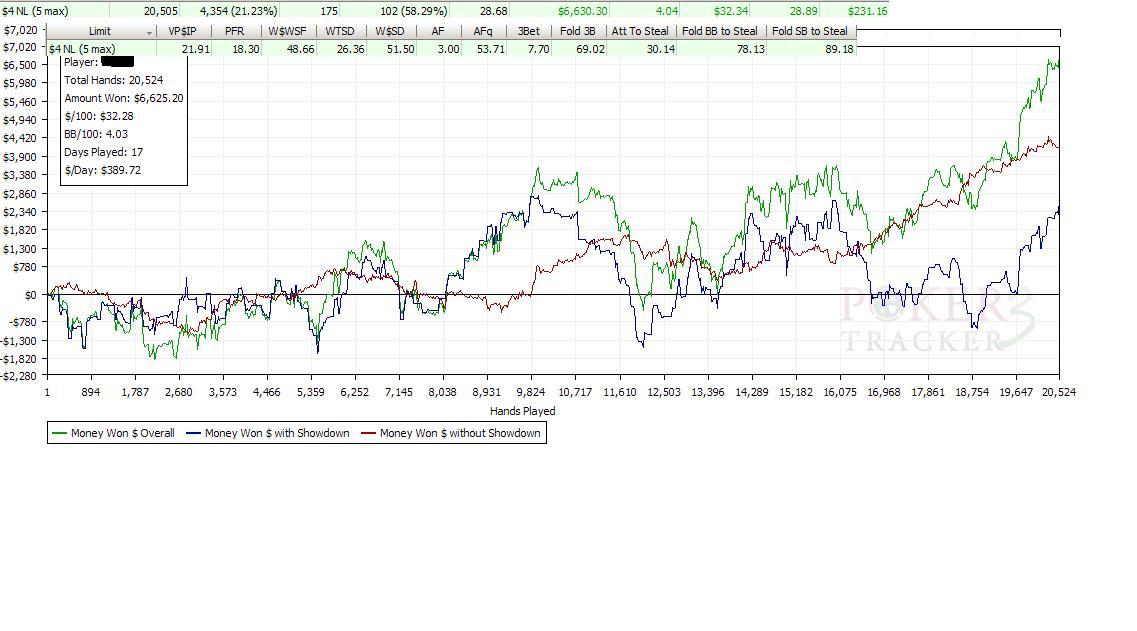
Task: Click the $6,630.30 winnings cell in top row
Action: [x=583, y=11]
